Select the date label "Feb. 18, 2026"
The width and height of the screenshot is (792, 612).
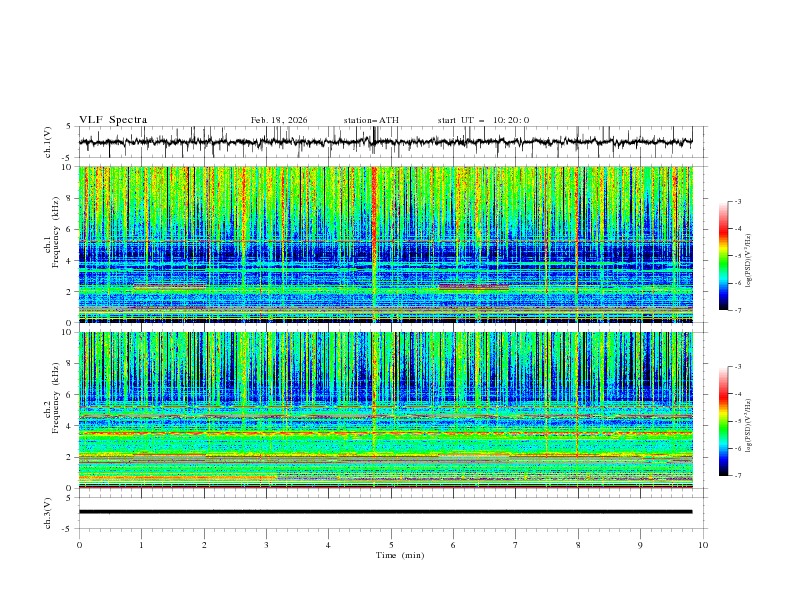tap(279, 120)
